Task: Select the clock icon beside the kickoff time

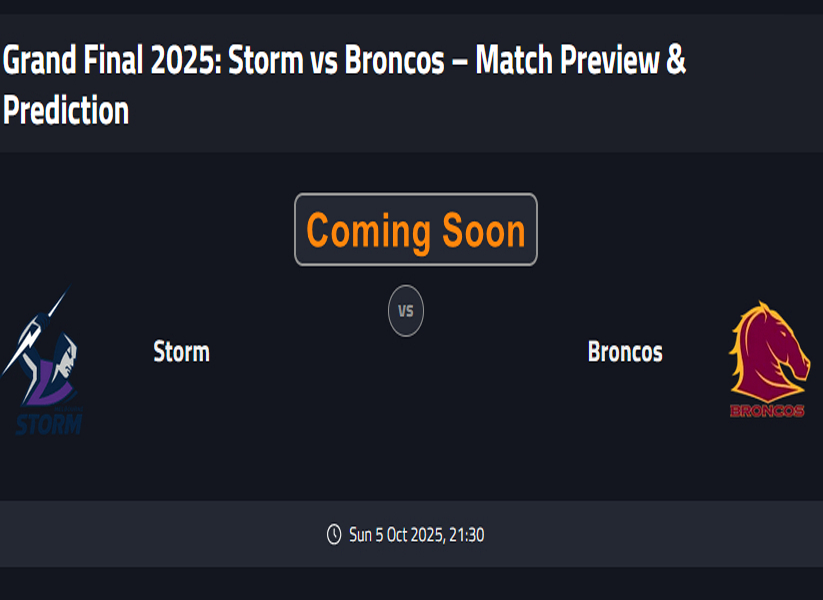Action: click(333, 533)
